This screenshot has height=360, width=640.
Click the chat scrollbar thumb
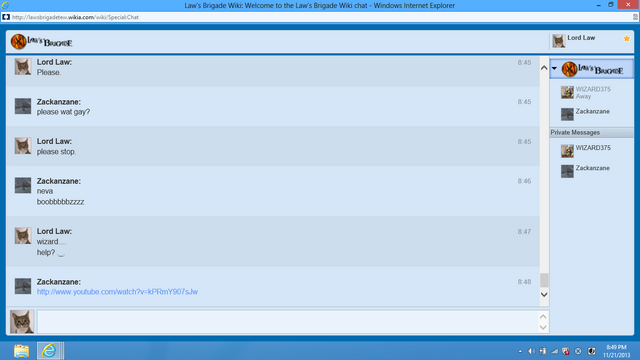point(544,280)
